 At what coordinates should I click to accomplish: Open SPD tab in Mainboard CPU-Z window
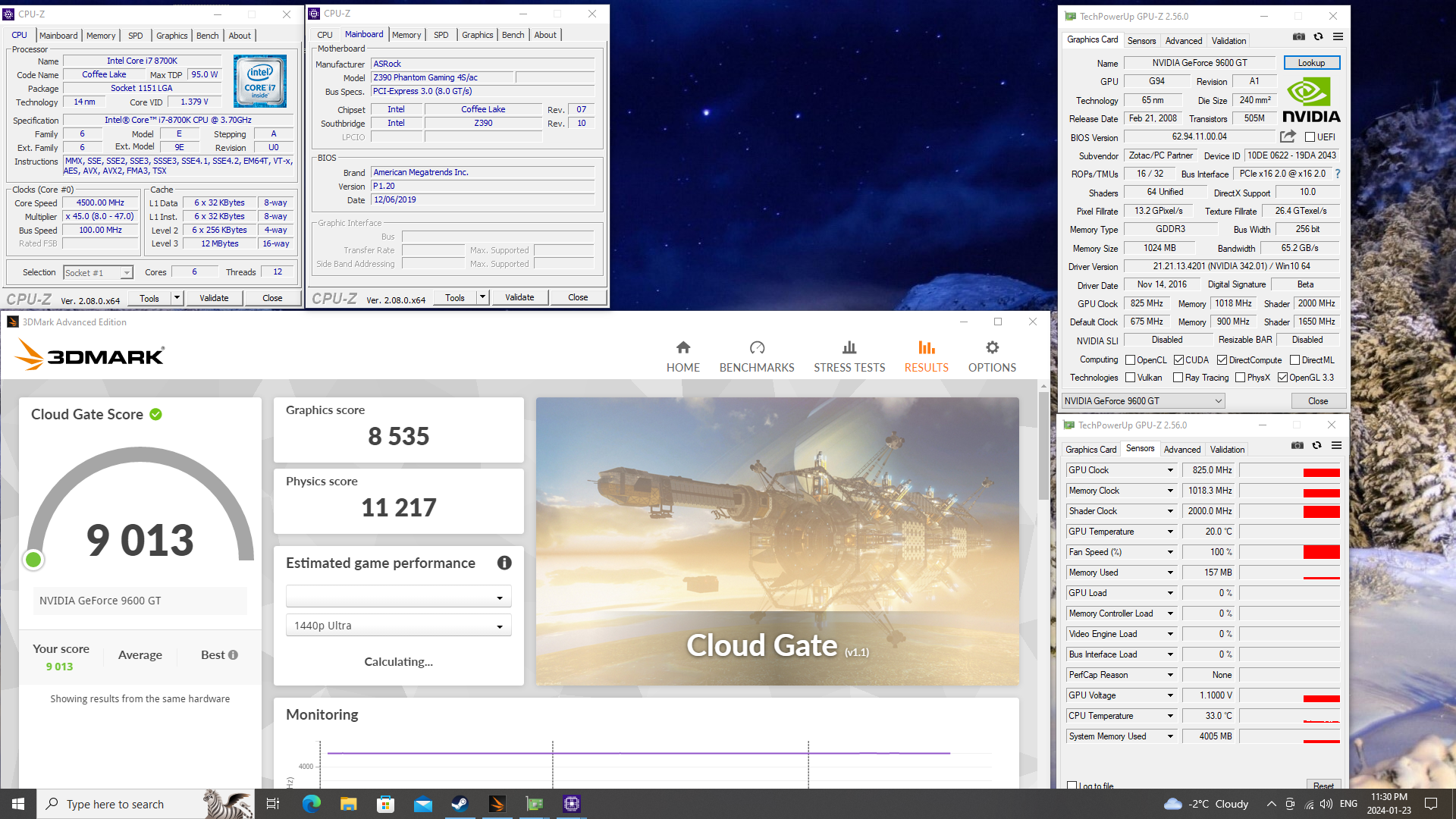pos(441,35)
